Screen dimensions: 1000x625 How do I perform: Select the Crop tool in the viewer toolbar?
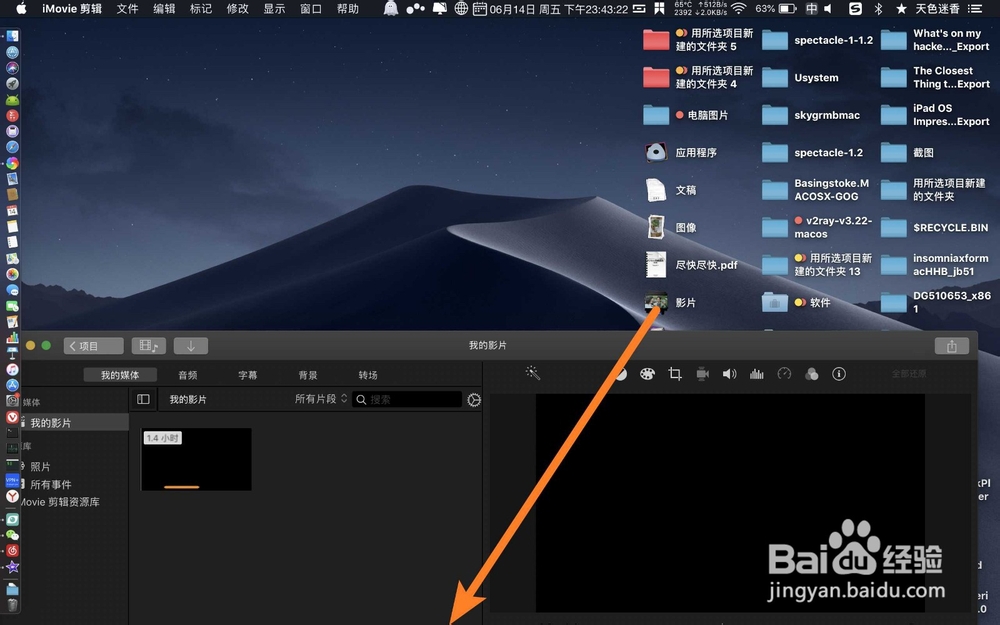click(674, 373)
